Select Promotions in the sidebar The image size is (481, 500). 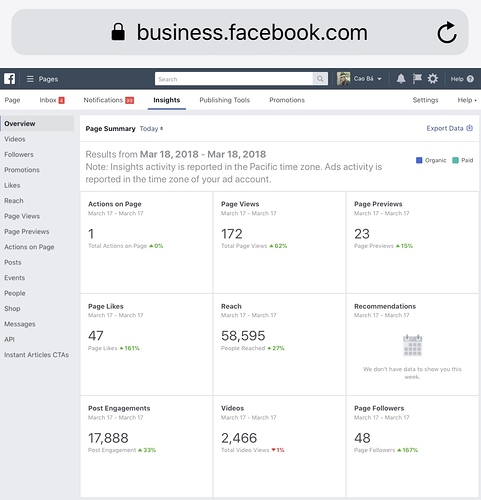(22, 170)
